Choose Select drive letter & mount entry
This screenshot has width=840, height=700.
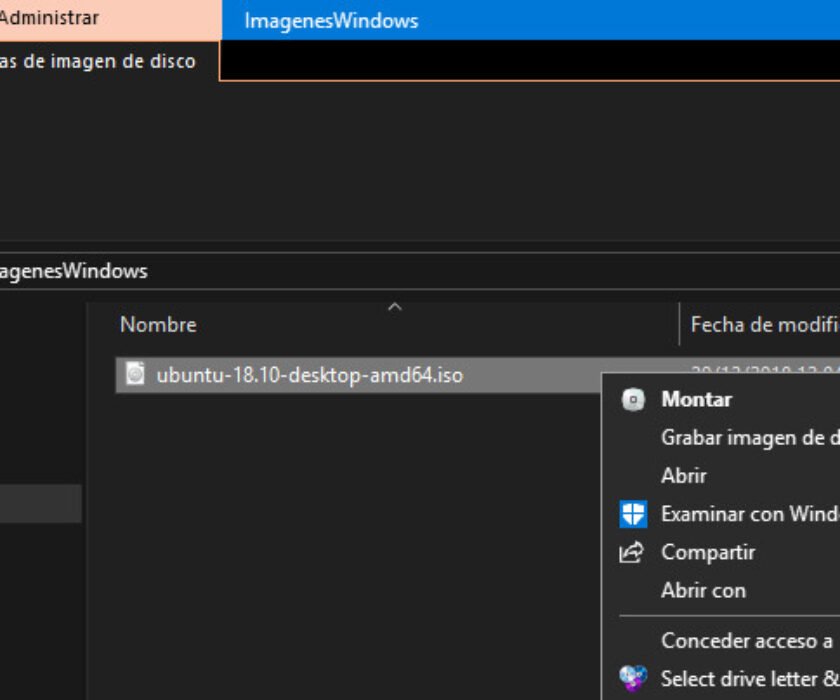(750, 679)
